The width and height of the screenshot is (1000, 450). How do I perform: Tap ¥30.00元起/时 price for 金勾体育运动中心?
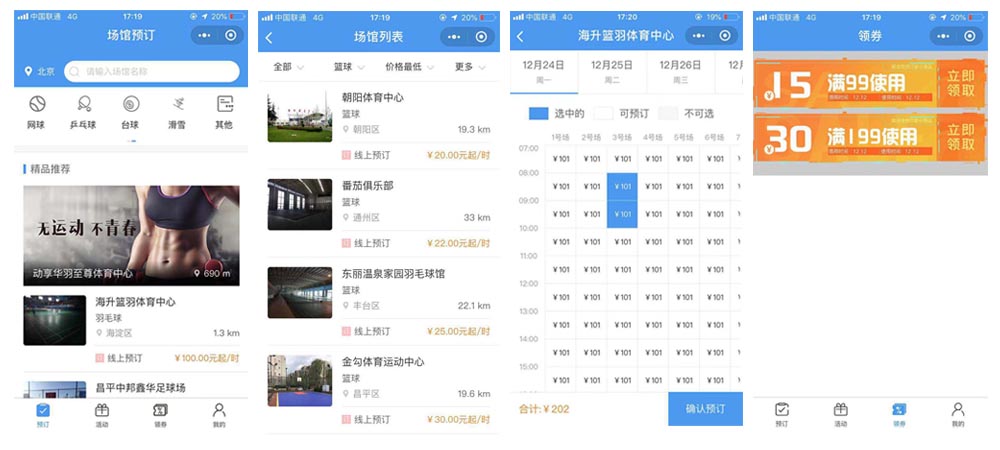click(459, 419)
